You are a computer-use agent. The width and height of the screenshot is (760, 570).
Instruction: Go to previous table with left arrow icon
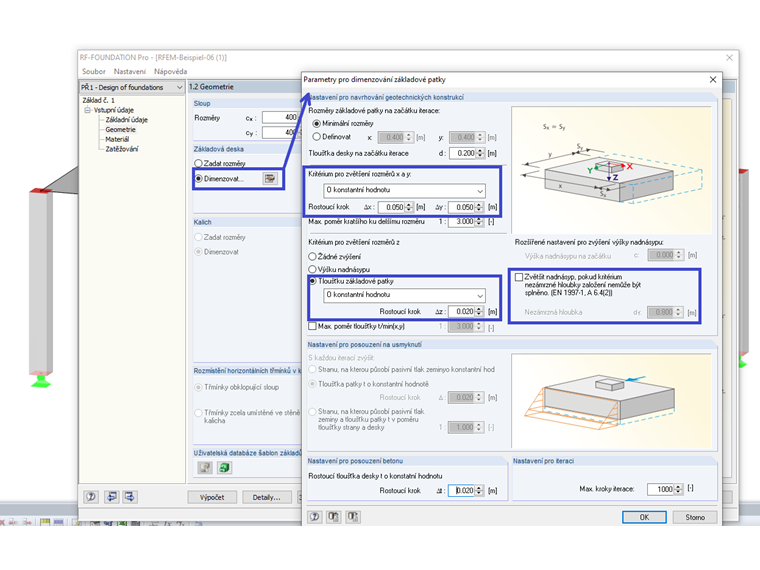(112, 497)
